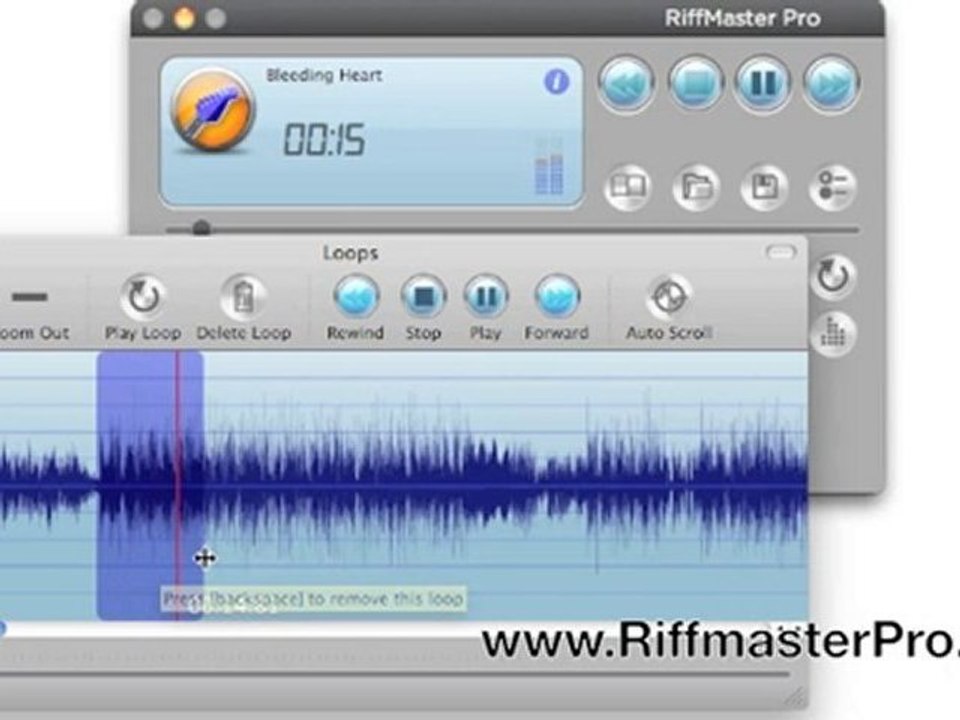Click the red playhead line in waveform
This screenshot has width=960, height=720.
tap(177, 486)
